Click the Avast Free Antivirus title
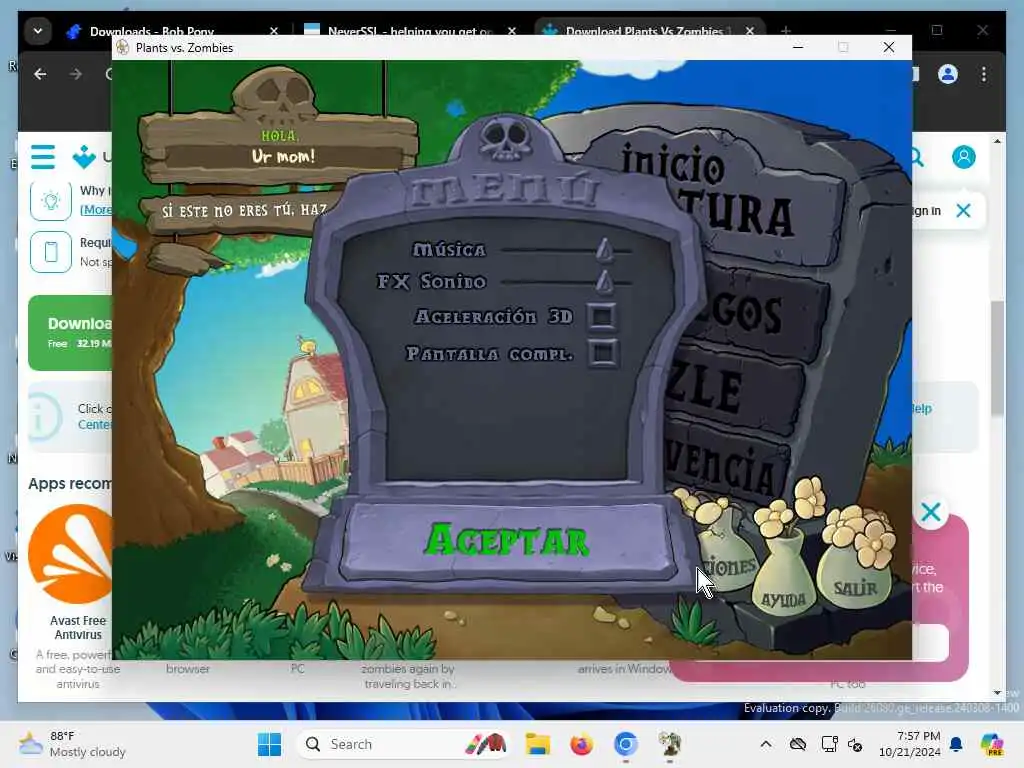1024x768 pixels. coord(78,627)
